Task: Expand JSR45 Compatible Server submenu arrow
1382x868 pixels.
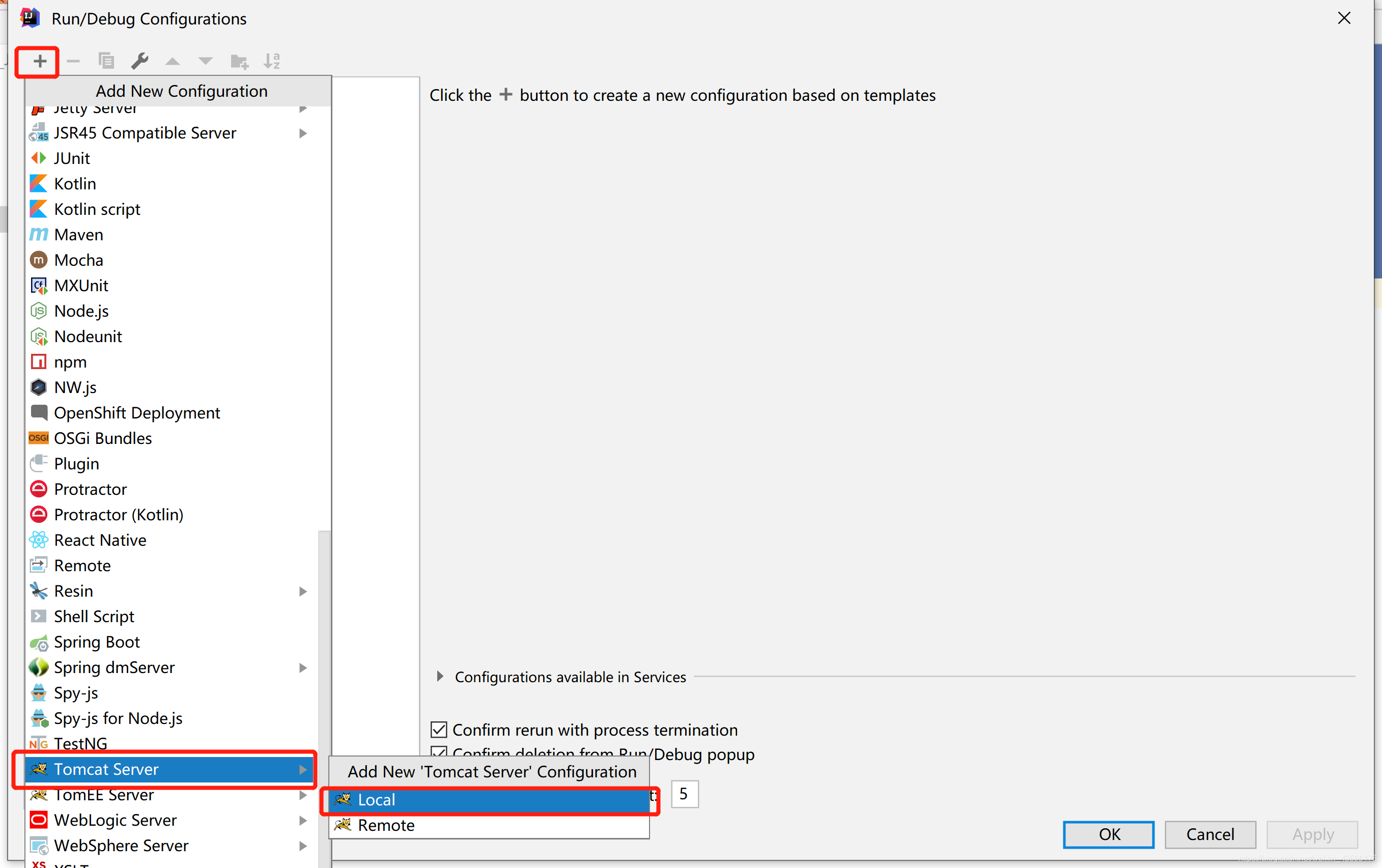Action: [302, 133]
